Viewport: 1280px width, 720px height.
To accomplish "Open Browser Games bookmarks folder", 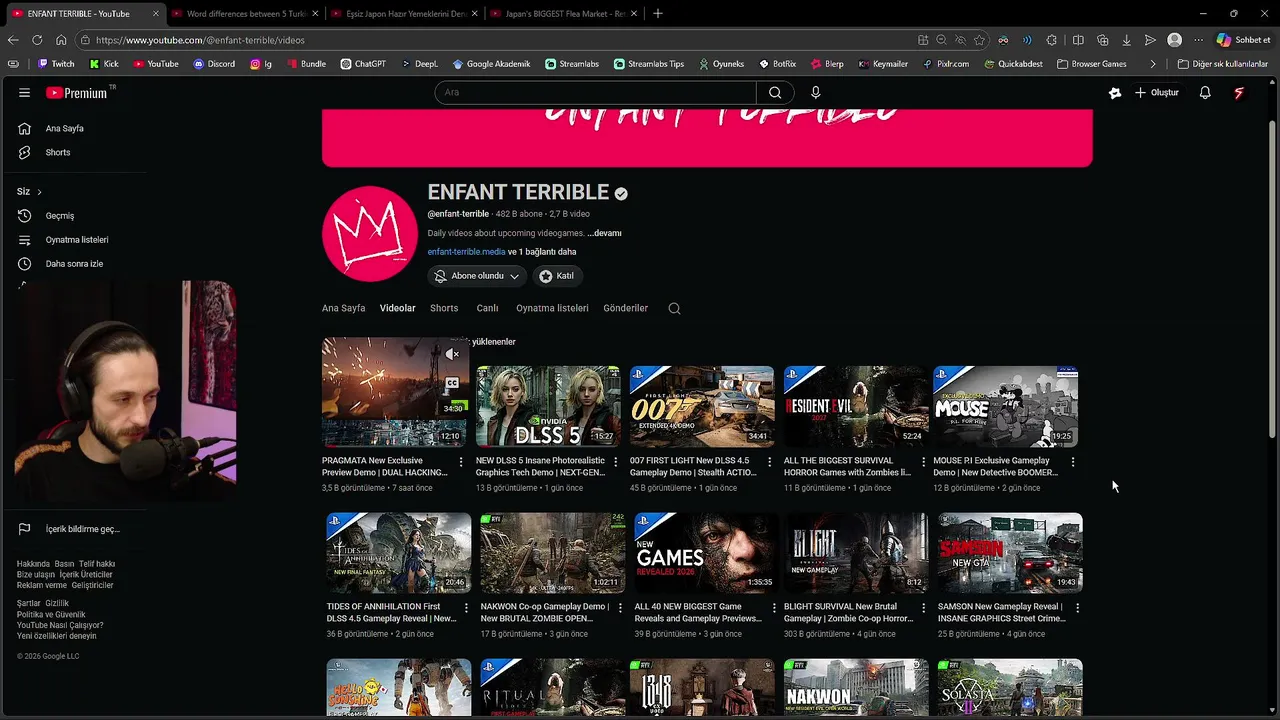I will tap(1092, 64).
